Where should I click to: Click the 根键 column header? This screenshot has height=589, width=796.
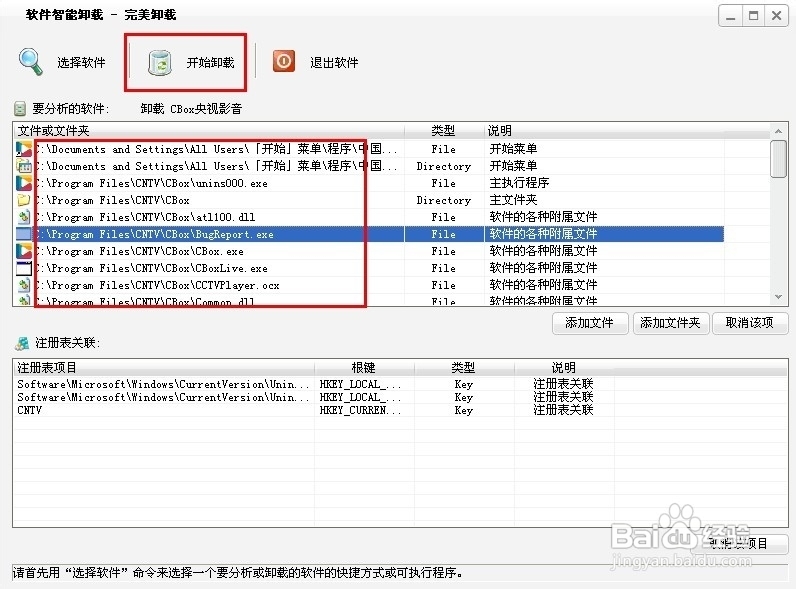[363, 368]
